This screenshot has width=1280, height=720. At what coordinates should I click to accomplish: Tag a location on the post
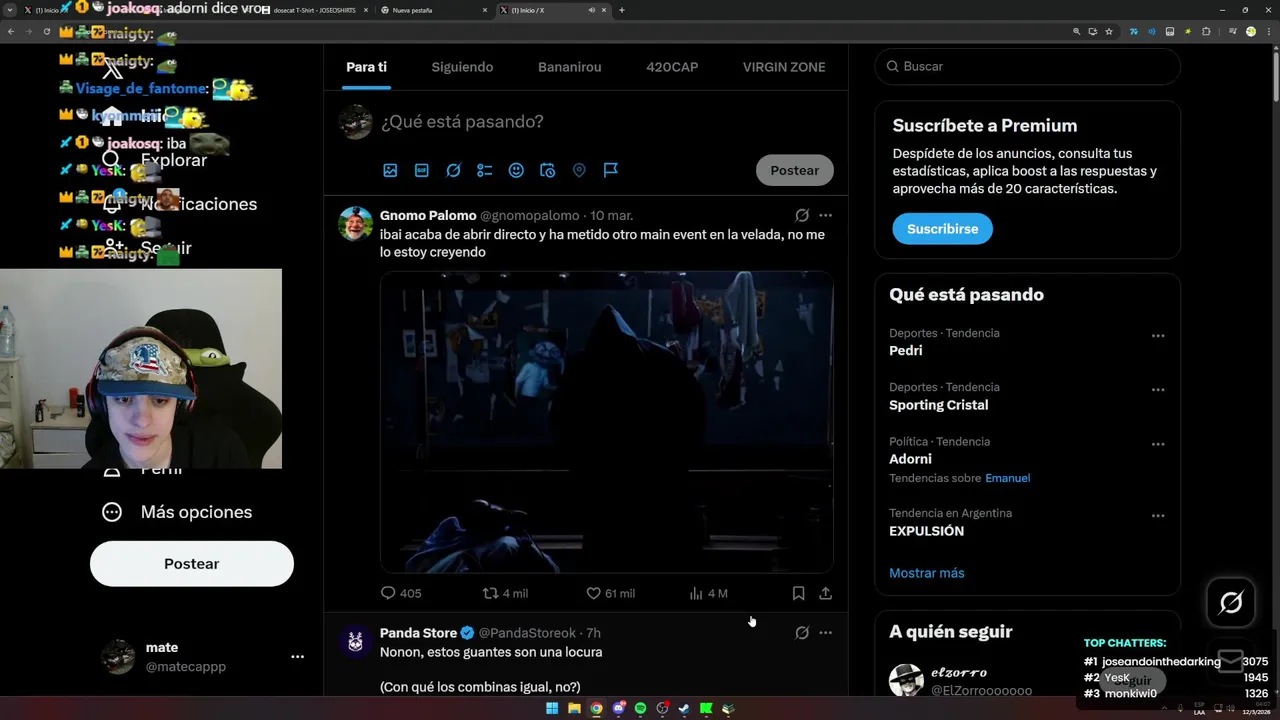tap(579, 170)
